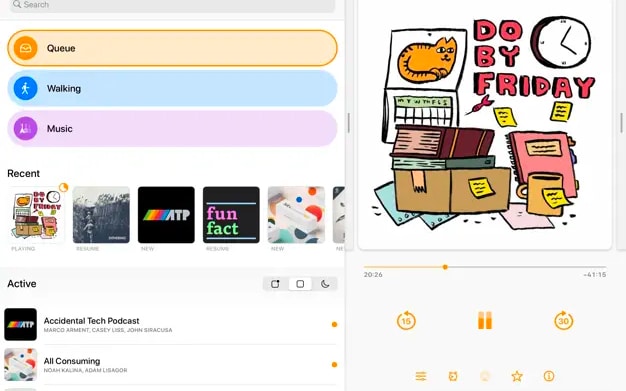Open the colorful All Consuming Recent thumbnail
This screenshot has height=391, width=626.
click(x=296, y=215)
